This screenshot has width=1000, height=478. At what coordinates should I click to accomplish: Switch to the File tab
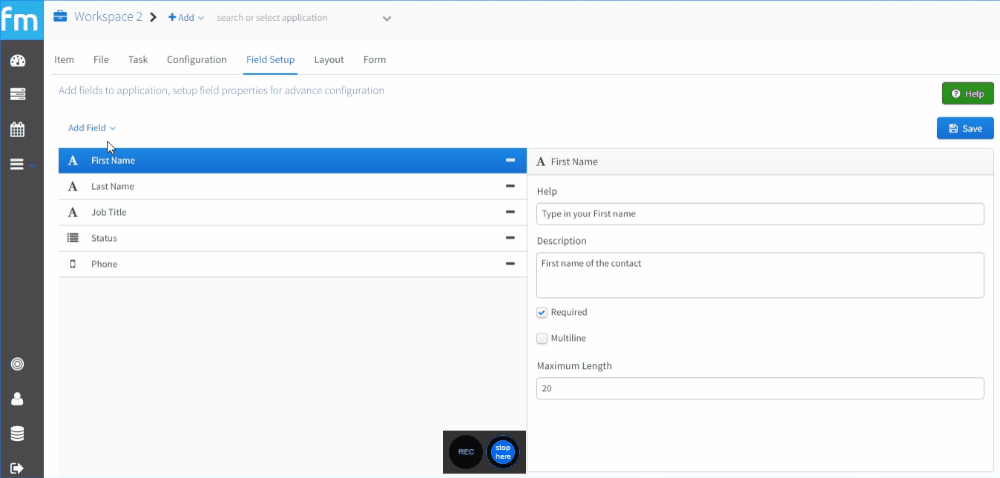point(101,59)
